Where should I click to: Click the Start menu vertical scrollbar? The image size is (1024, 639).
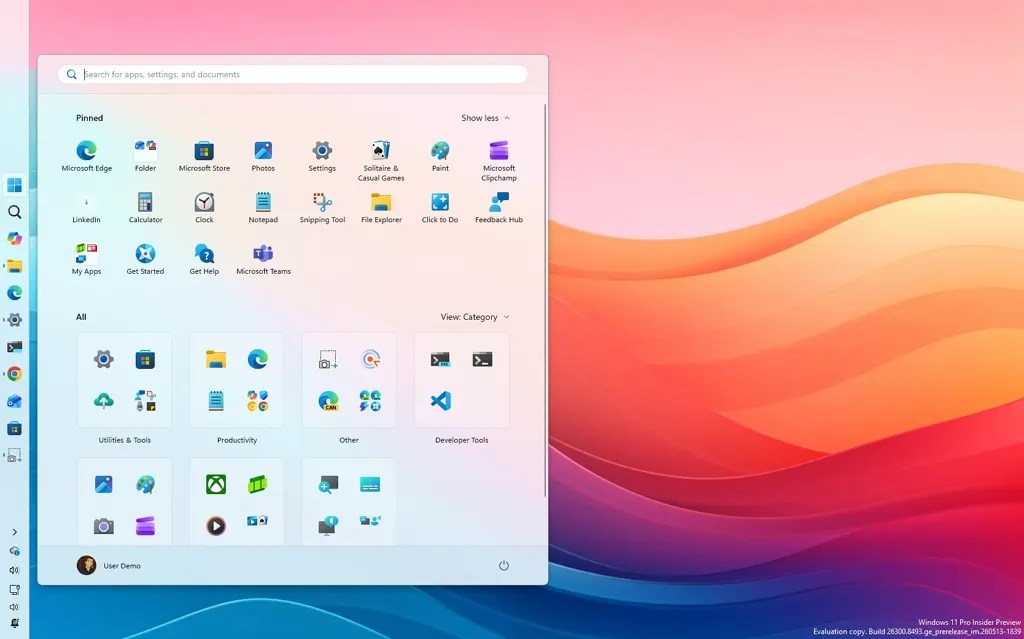click(545, 300)
